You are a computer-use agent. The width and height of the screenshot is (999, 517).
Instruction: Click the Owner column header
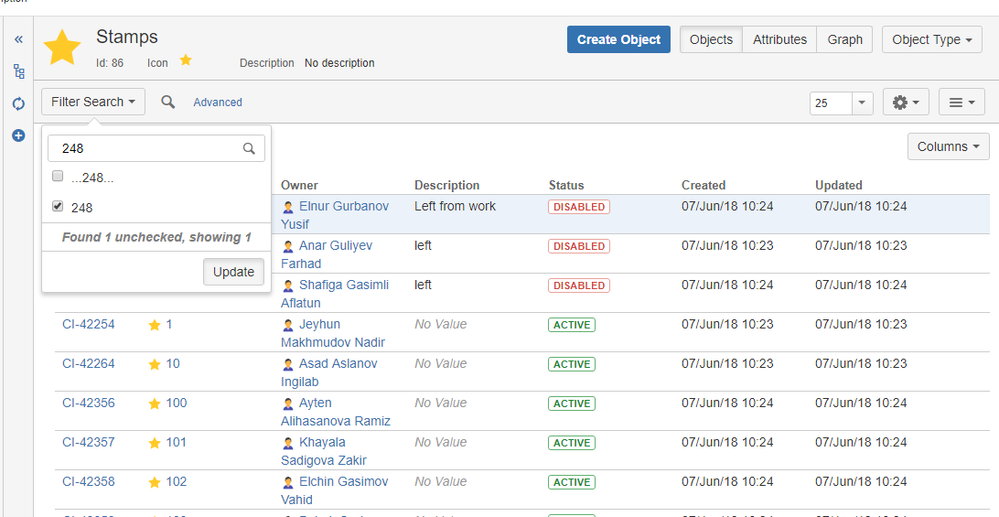click(x=299, y=186)
